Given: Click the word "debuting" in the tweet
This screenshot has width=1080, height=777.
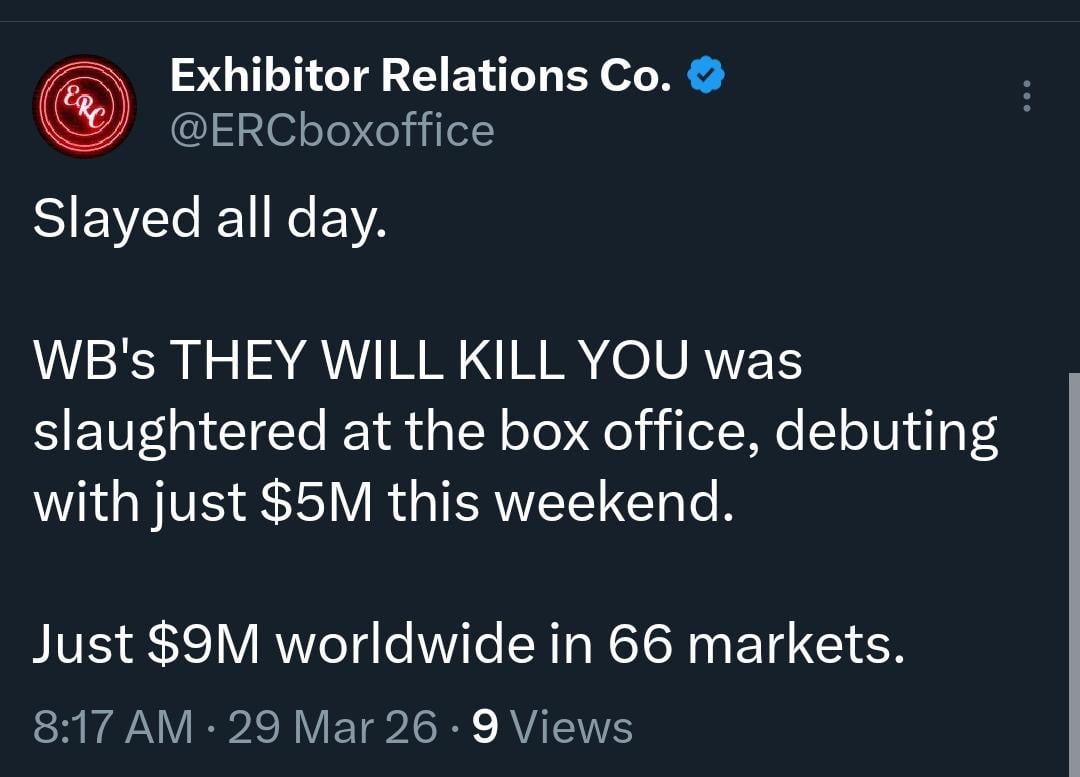Looking at the screenshot, I should coord(886,432).
